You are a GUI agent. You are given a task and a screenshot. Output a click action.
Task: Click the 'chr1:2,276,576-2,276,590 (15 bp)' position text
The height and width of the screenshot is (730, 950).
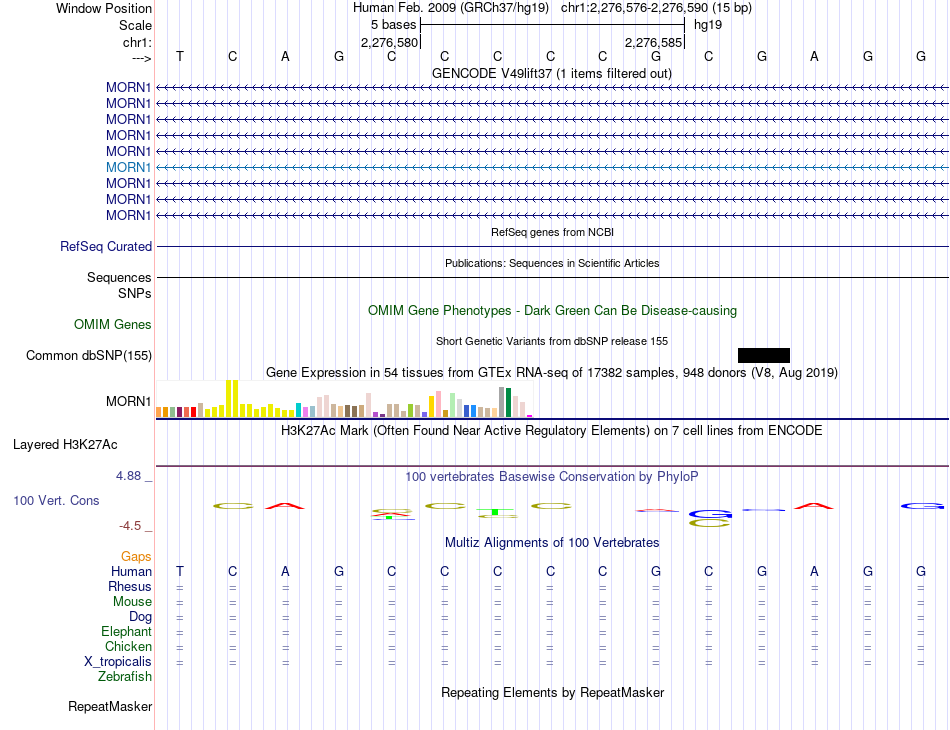[x=656, y=8]
